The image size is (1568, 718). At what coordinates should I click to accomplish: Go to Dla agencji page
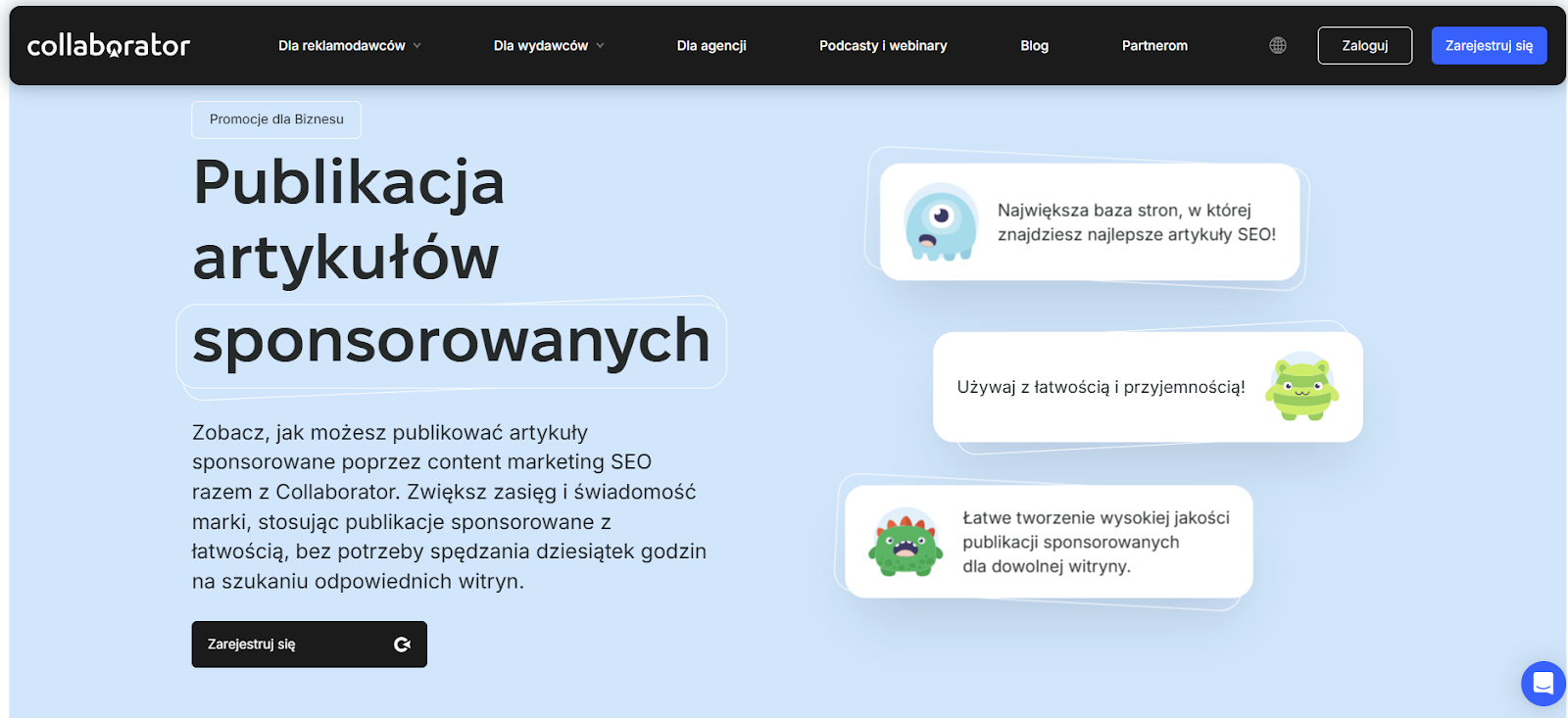pos(711,46)
